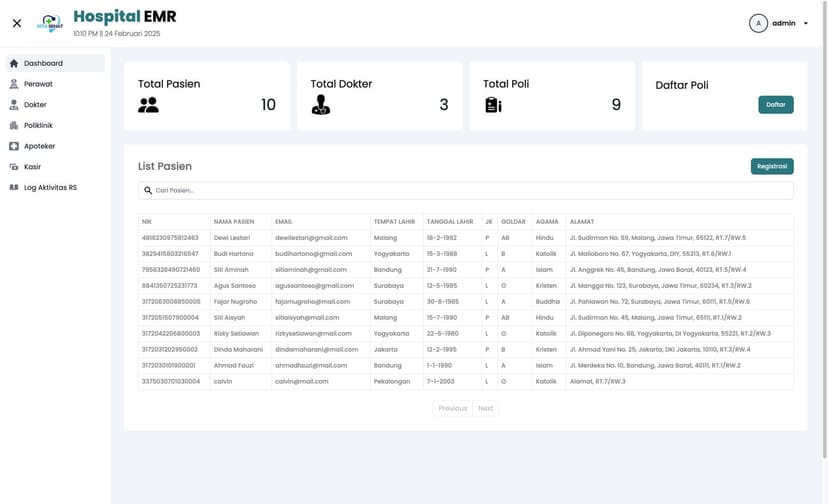Viewport: 828px width, 504px height.
Task: Click the Apoteker icon in sidebar
Action: pyautogui.click(x=14, y=146)
